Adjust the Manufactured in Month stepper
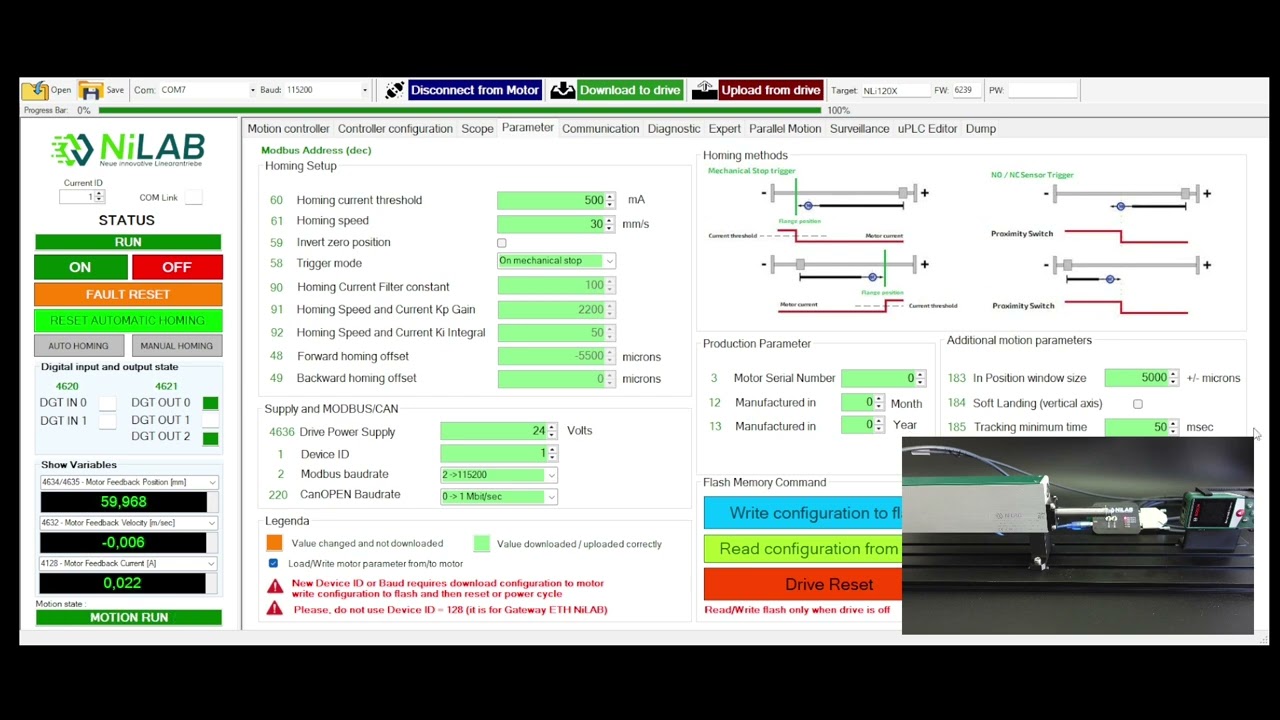Image resolution: width=1280 pixels, height=720 pixels. (x=878, y=402)
